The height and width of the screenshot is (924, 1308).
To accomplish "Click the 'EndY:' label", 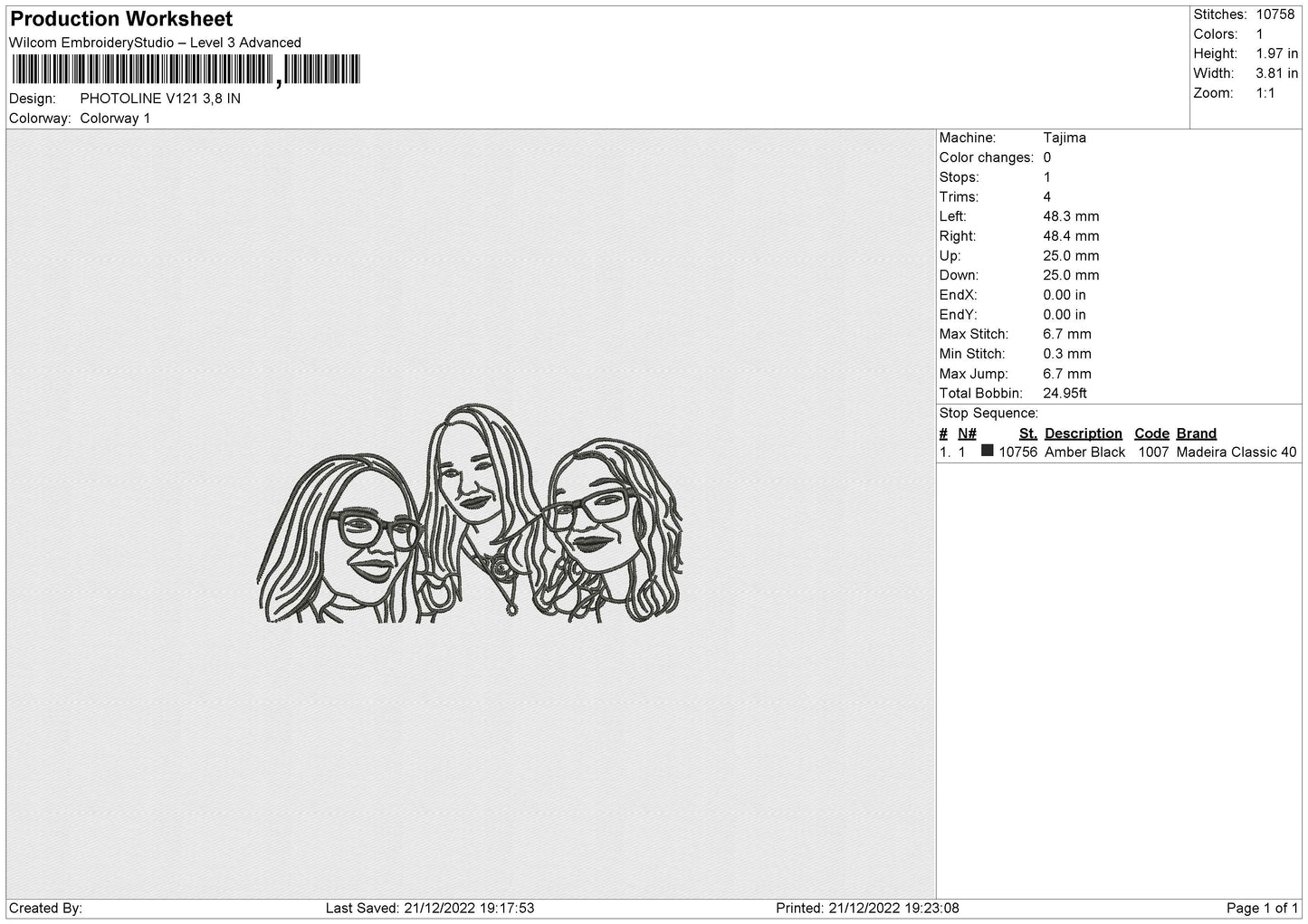I will 958,316.
